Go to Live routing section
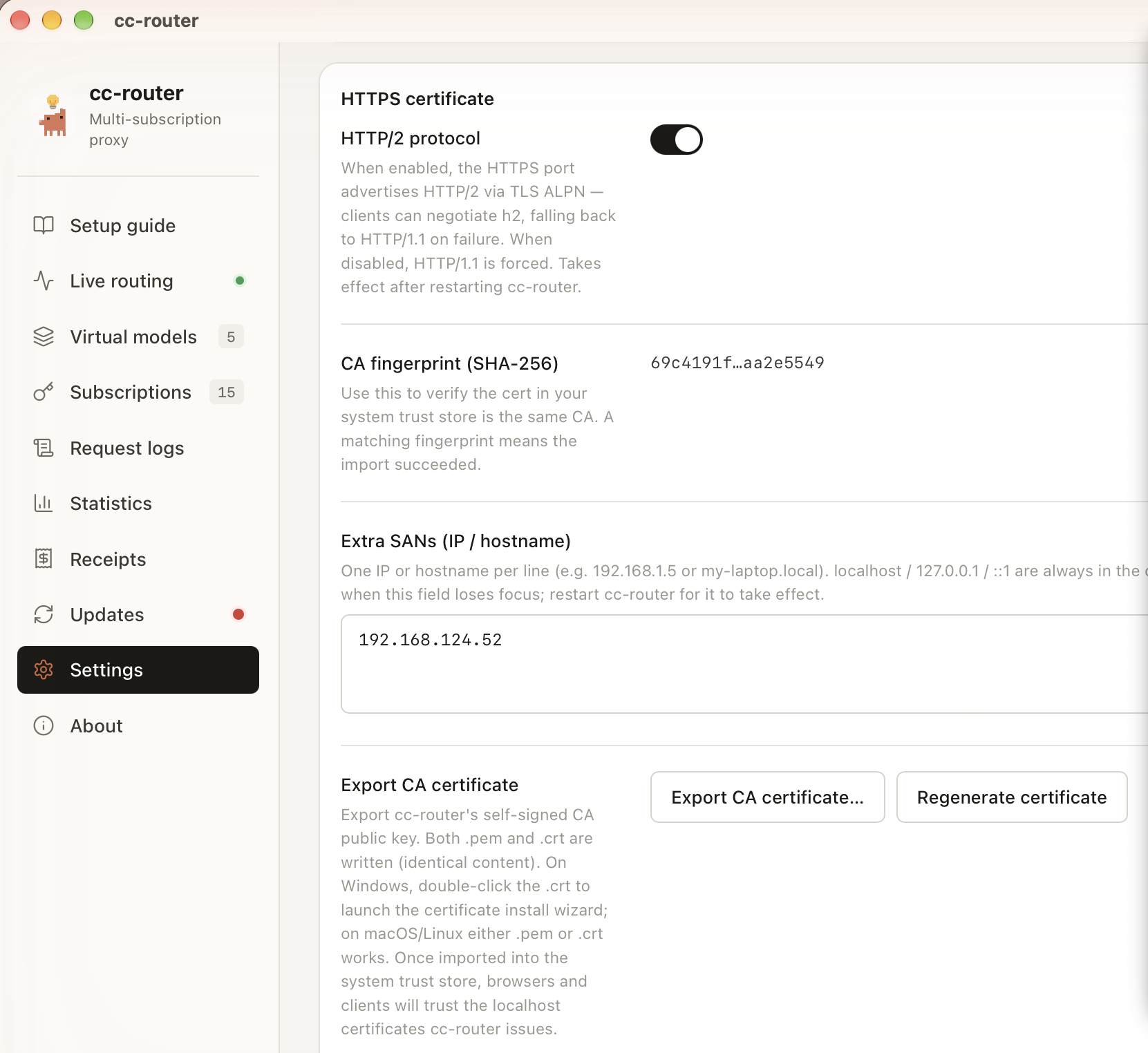This screenshot has width=1148, height=1053. point(138,281)
